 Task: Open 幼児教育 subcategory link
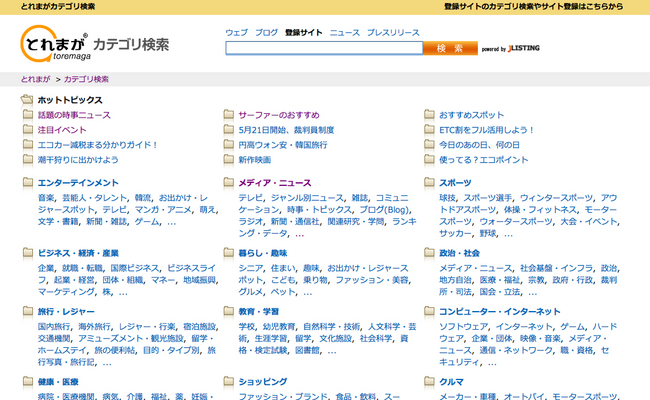pos(279,326)
